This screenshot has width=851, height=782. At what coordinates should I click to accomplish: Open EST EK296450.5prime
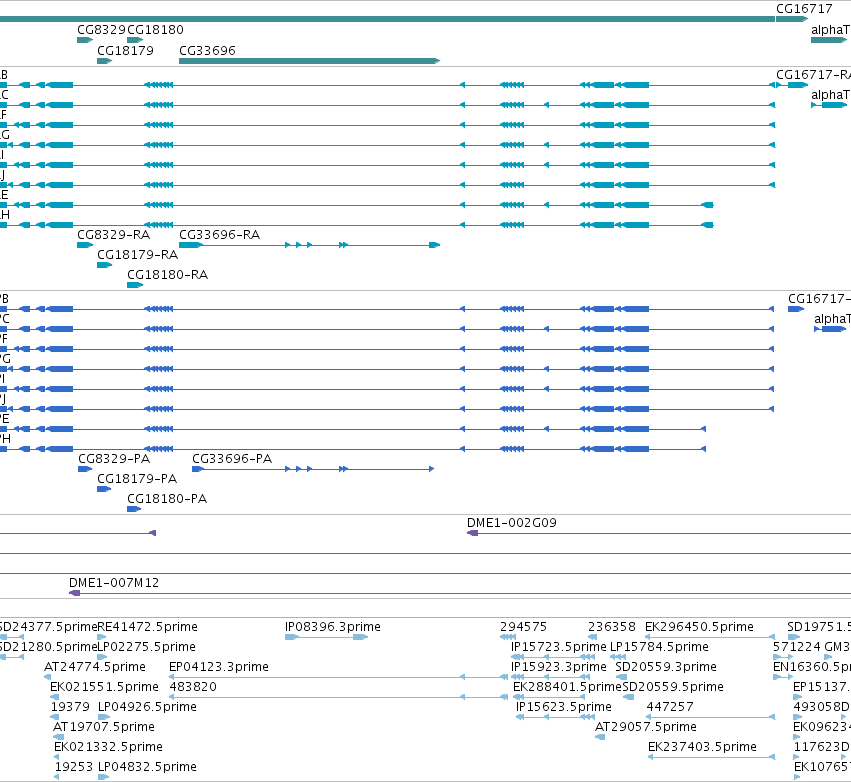[x=700, y=627]
